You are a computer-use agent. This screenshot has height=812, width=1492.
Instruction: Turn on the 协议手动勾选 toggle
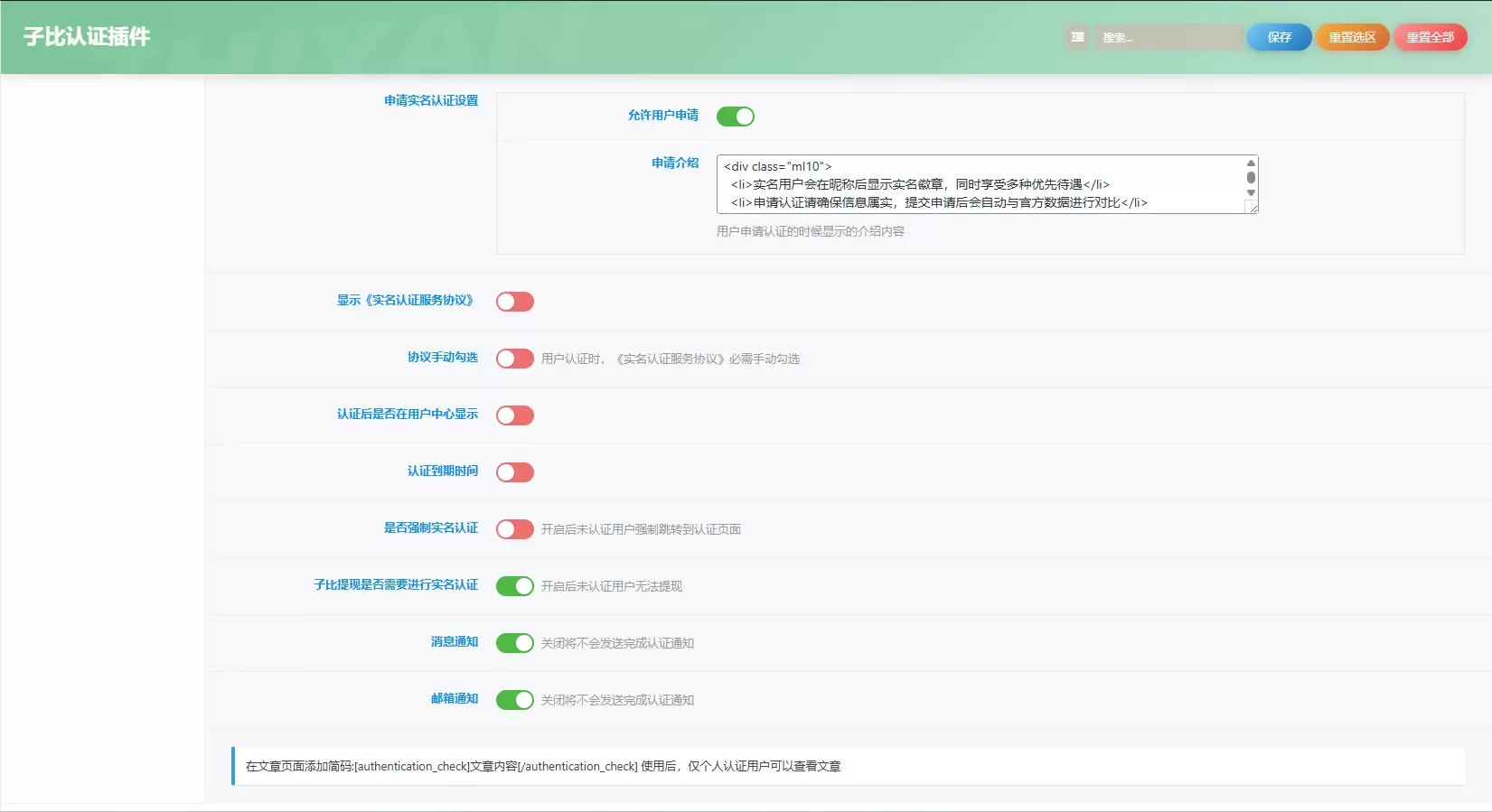tap(515, 359)
